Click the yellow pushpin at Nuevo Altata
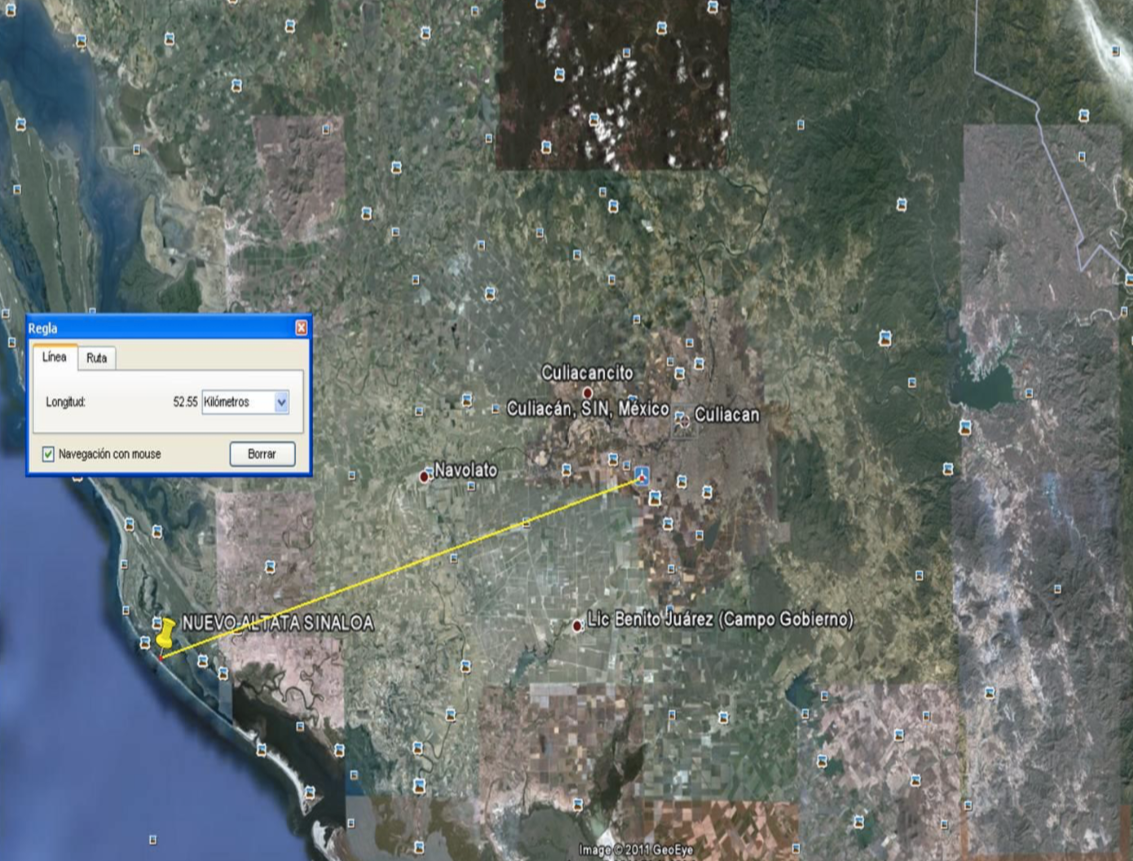The image size is (1133, 861). (x=165, y=633)
